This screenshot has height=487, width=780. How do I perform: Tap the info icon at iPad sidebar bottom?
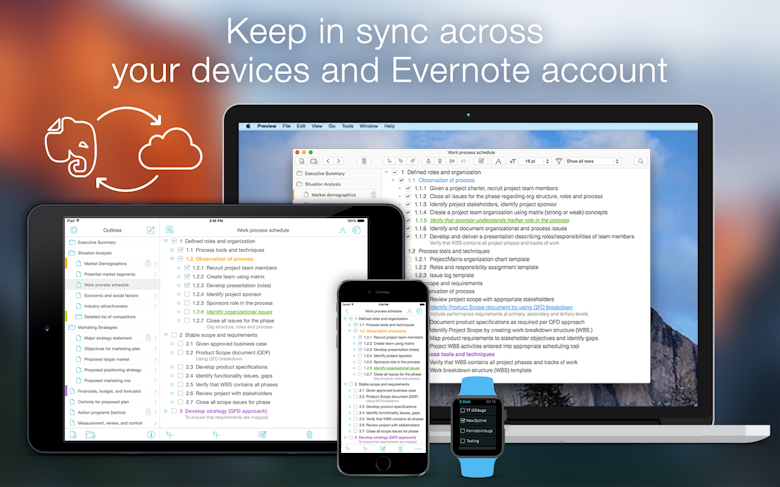(x=151, y=434)
